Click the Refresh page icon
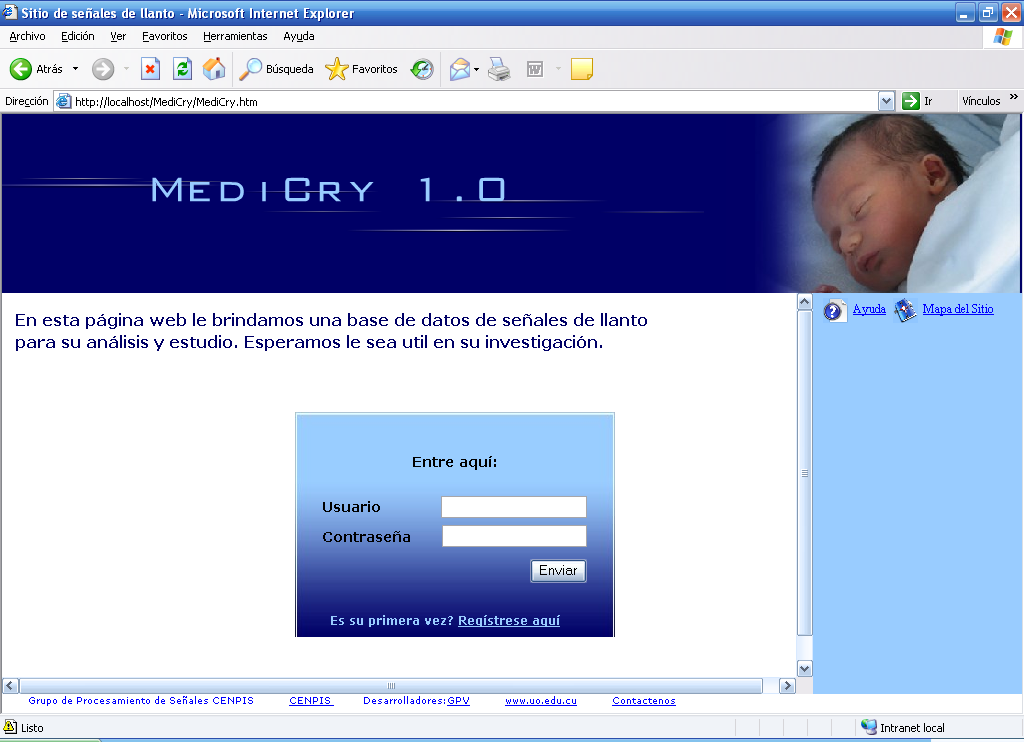This screenshot has height=742, width=1024. coord(182,69)
